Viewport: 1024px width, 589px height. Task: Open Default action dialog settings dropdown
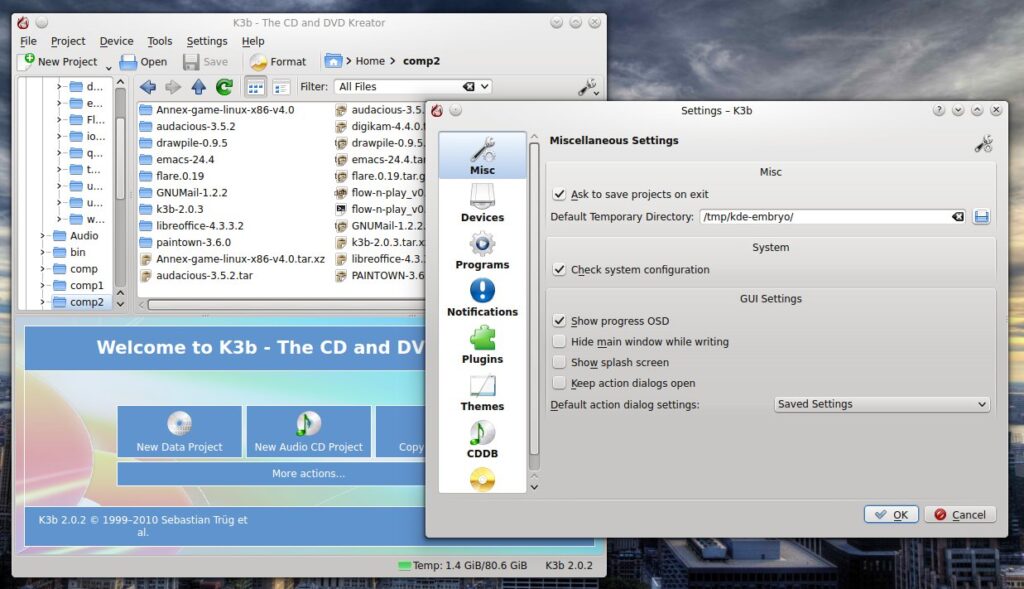click(x=882, y=404)
